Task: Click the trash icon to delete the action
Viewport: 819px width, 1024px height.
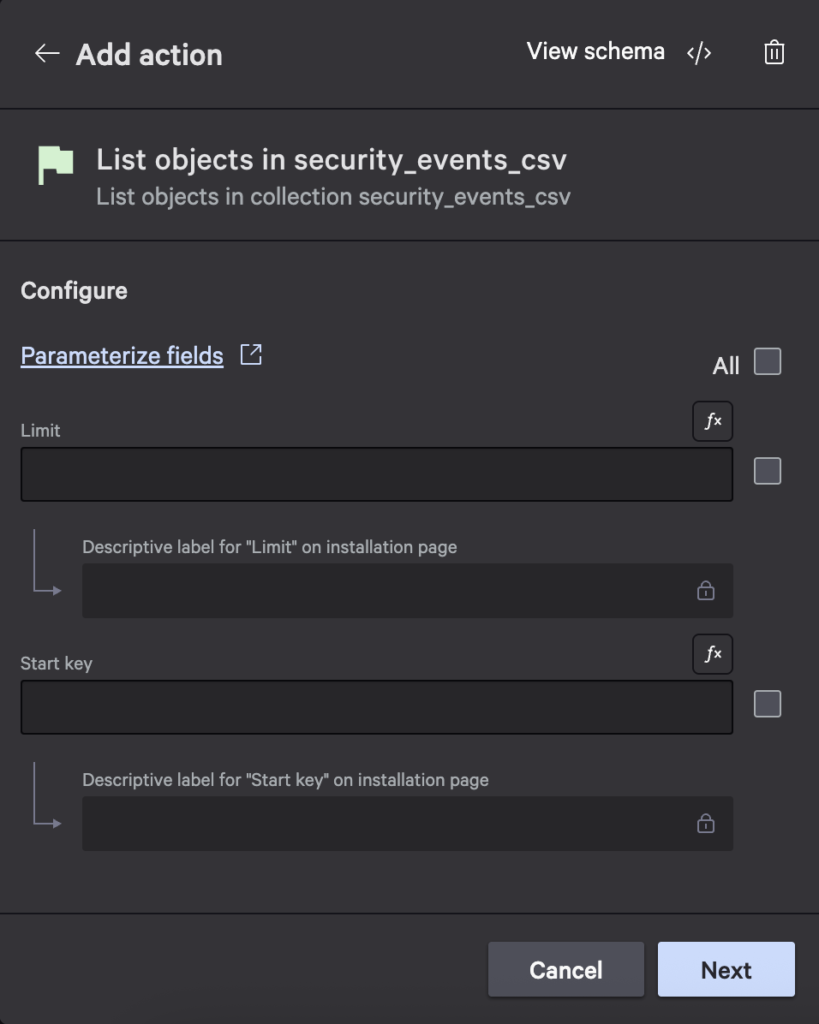Action: coord(773,53)
